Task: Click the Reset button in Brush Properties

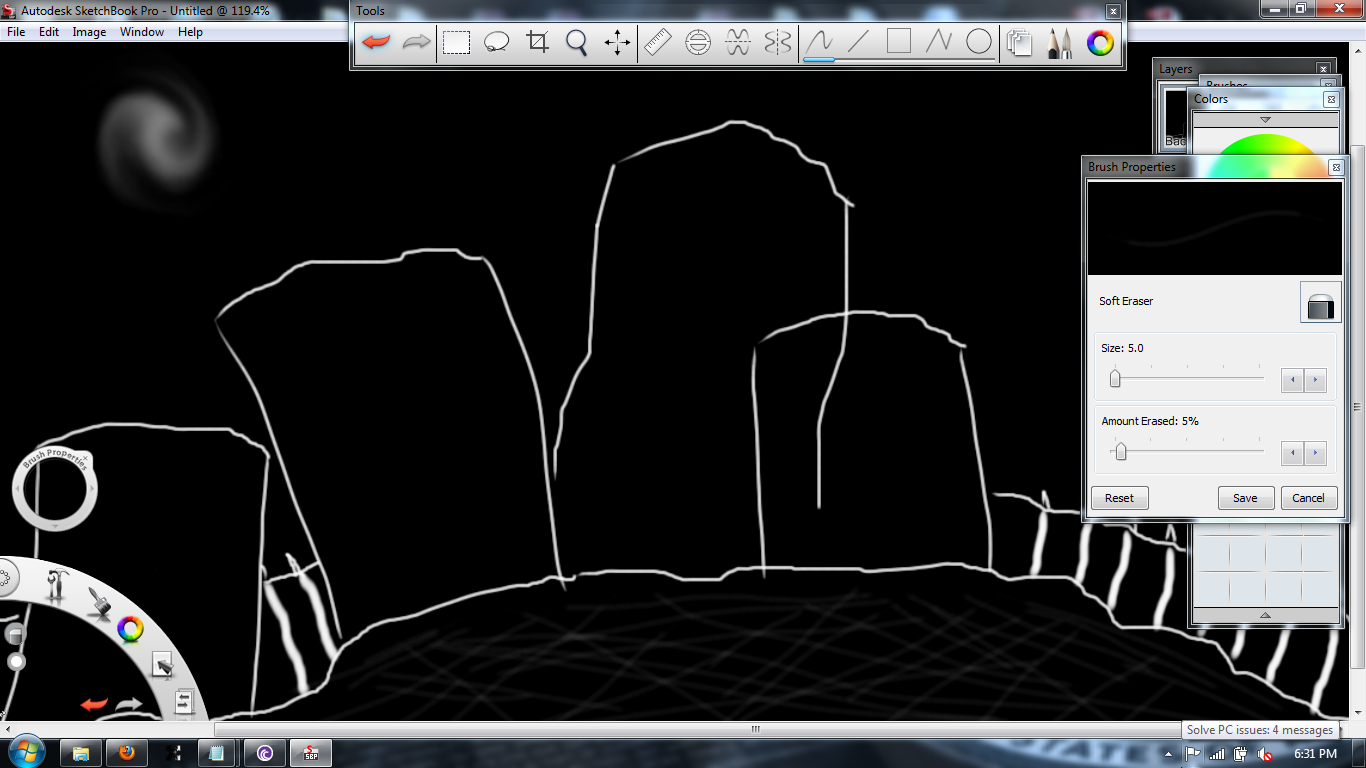Action: [1119, 498]
